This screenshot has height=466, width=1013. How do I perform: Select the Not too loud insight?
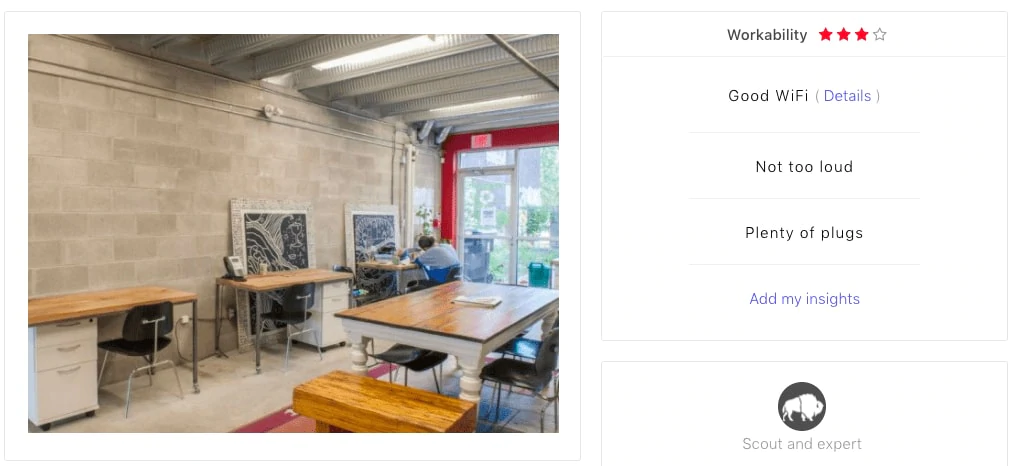click(x=804, y=167)
